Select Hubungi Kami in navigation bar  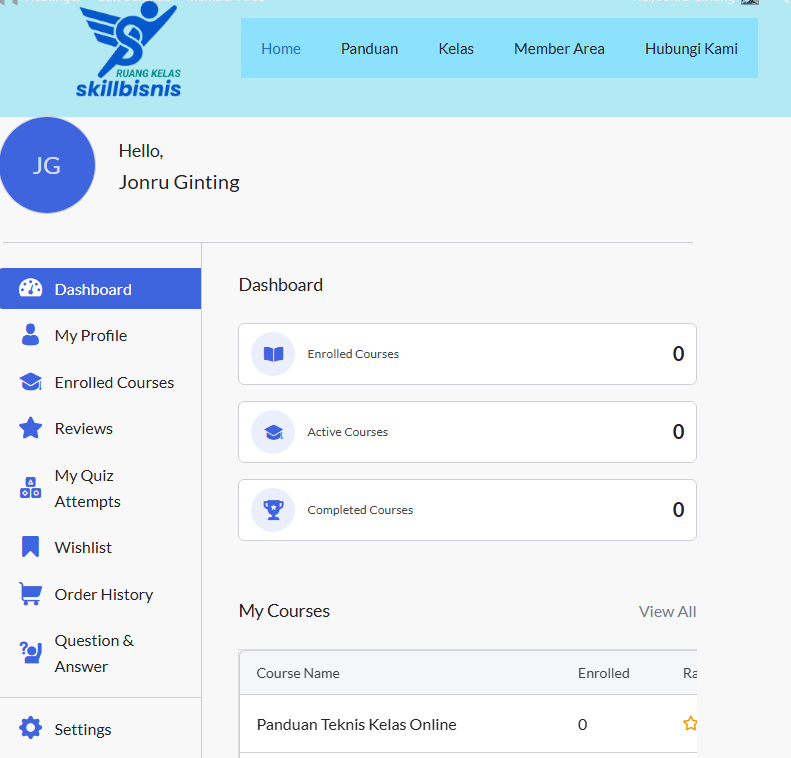click(x=691, y=48)
